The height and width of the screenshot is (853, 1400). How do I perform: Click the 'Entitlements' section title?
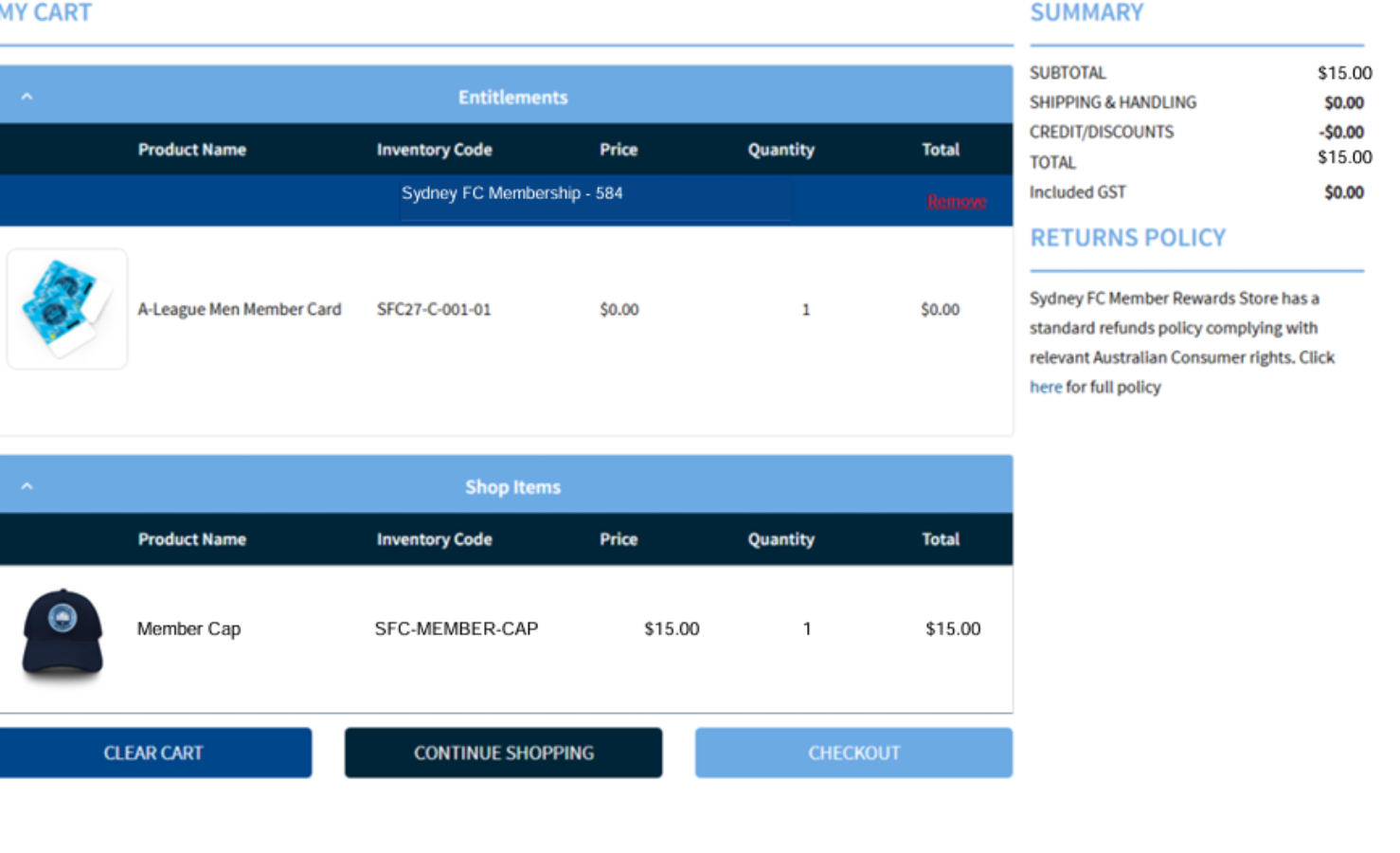point(512,98)
